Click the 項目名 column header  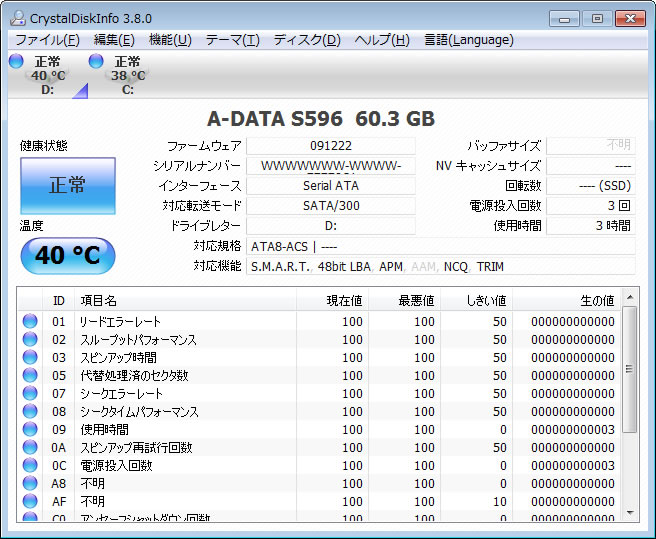(x=185, y=300)
